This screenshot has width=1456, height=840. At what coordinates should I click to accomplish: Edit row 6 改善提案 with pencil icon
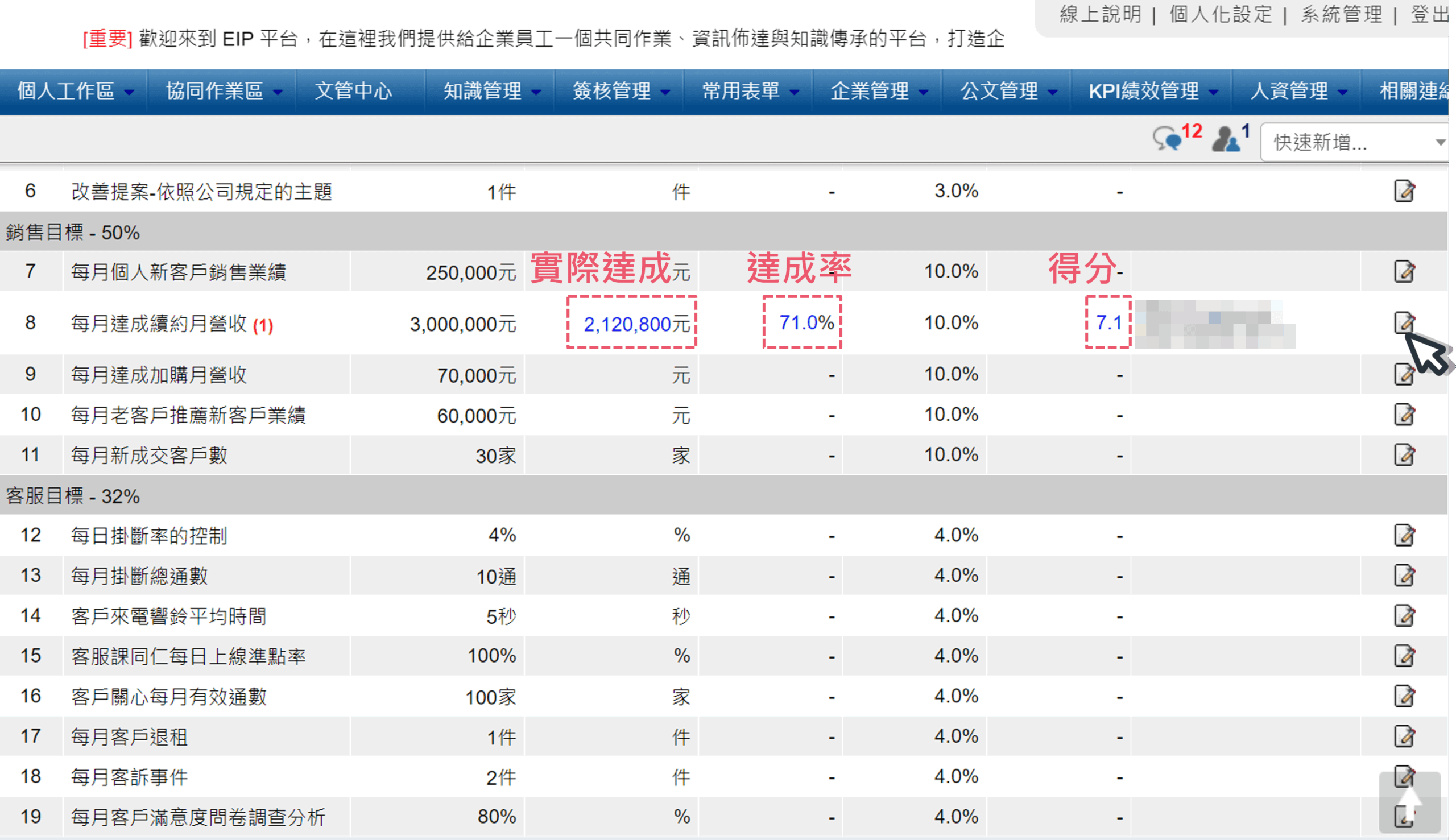[x=1404, y=191]
